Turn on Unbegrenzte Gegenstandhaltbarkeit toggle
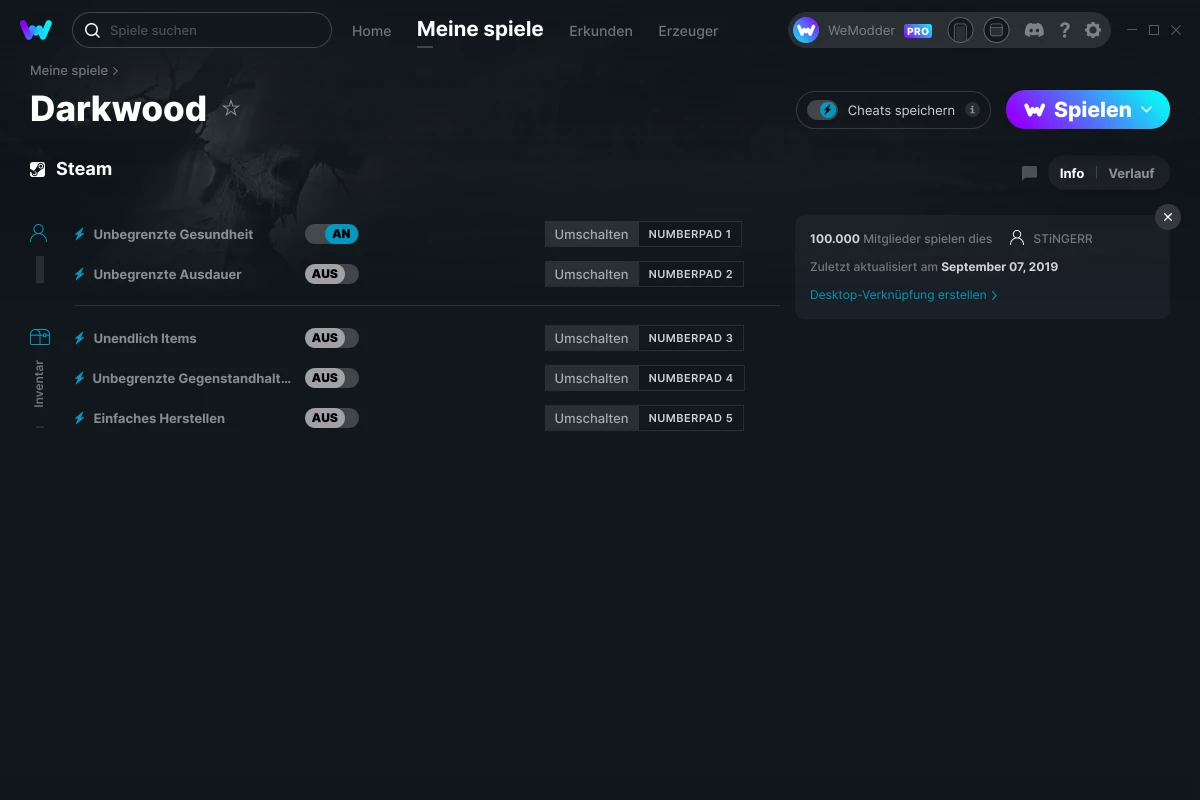Screen dimensions: 1200x800 (332, 378)
